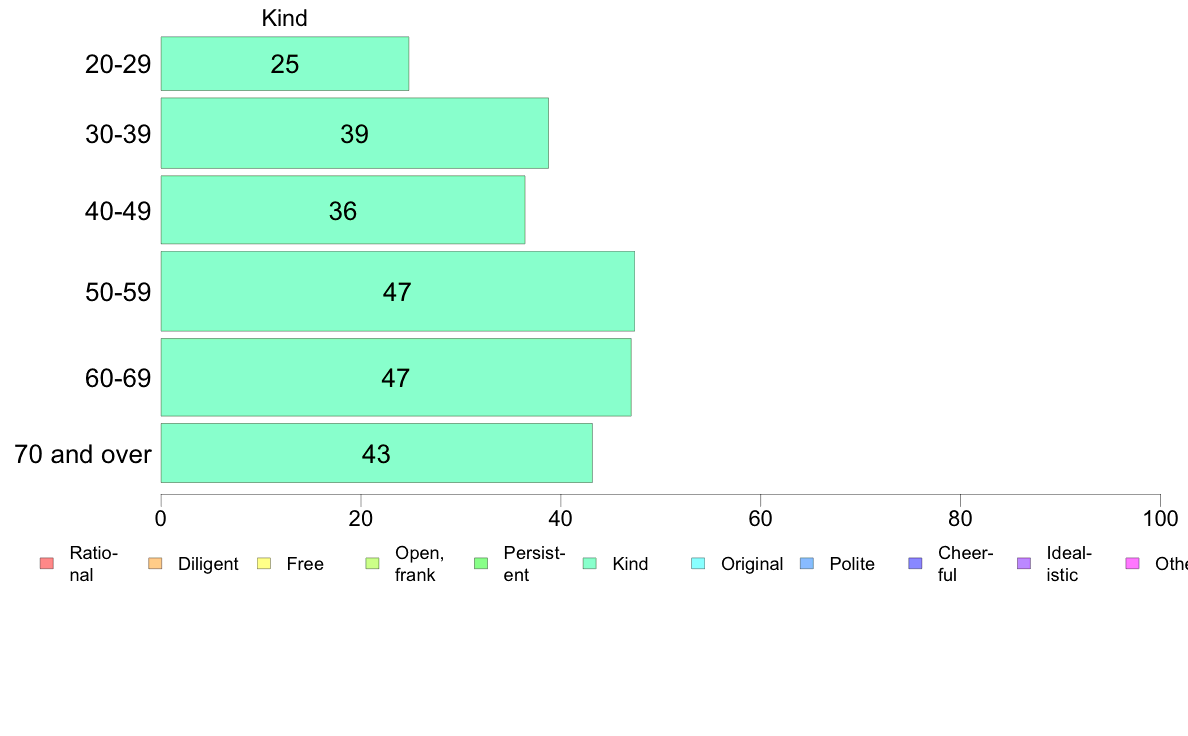Select the Idealistic legend purple swatch
This screenshot has height=736, width=1188.
1024,563
